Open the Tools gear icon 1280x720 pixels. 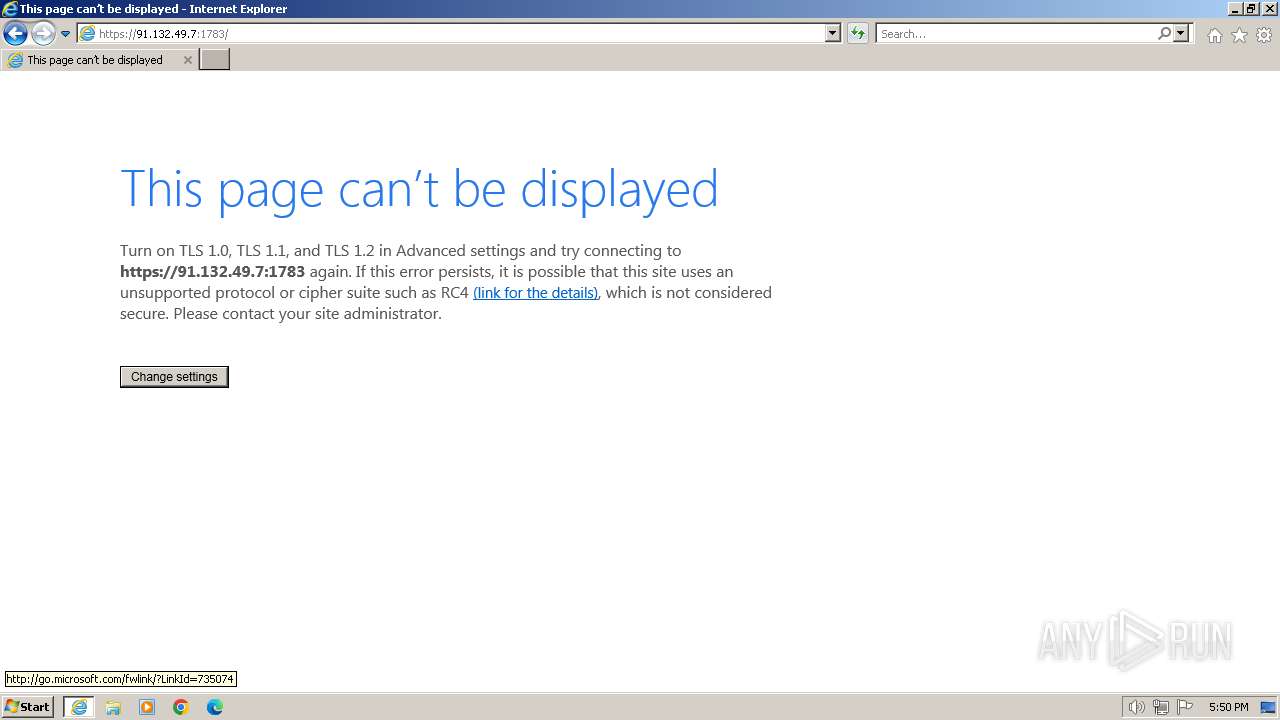tap(1264, 35)
